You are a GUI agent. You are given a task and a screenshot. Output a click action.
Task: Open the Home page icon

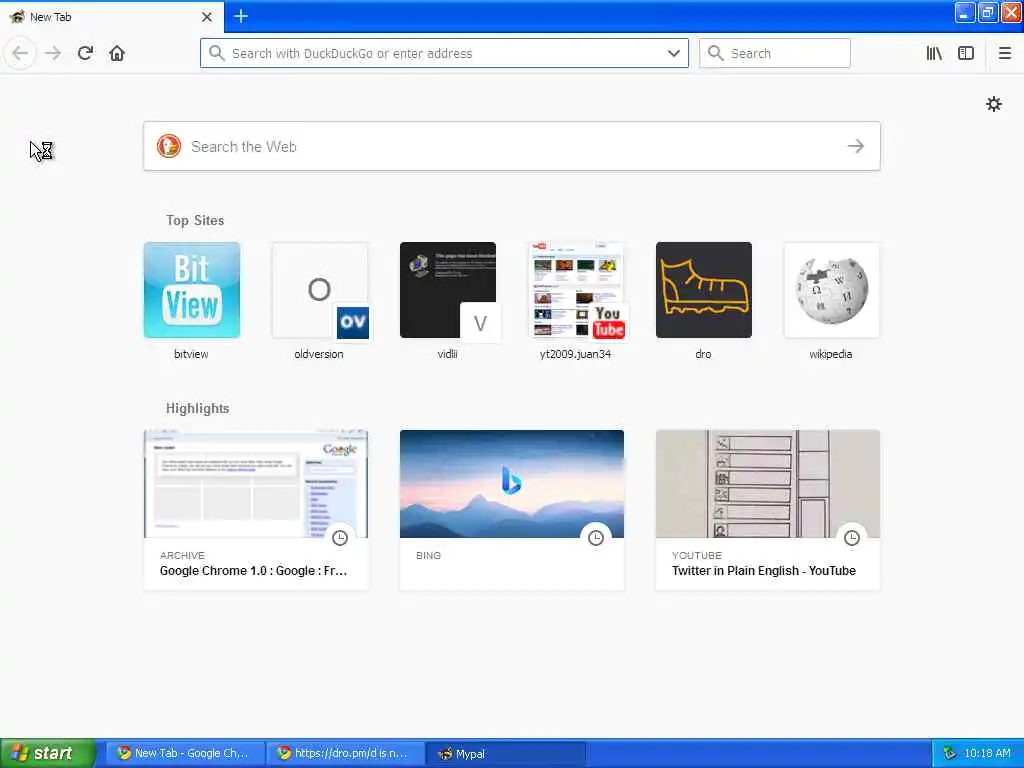[x=117, y=54]
